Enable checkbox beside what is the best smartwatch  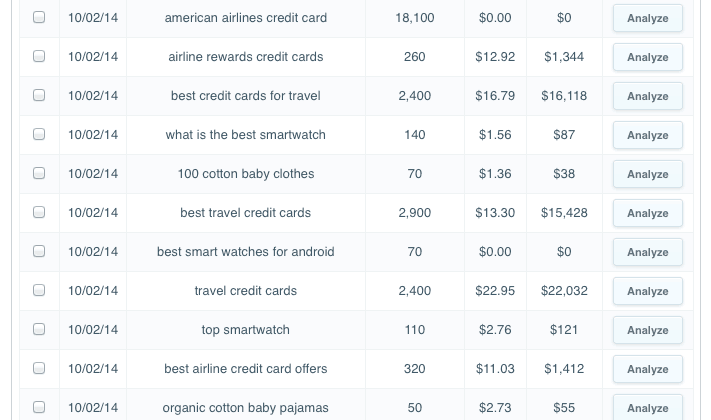[39, 134]
